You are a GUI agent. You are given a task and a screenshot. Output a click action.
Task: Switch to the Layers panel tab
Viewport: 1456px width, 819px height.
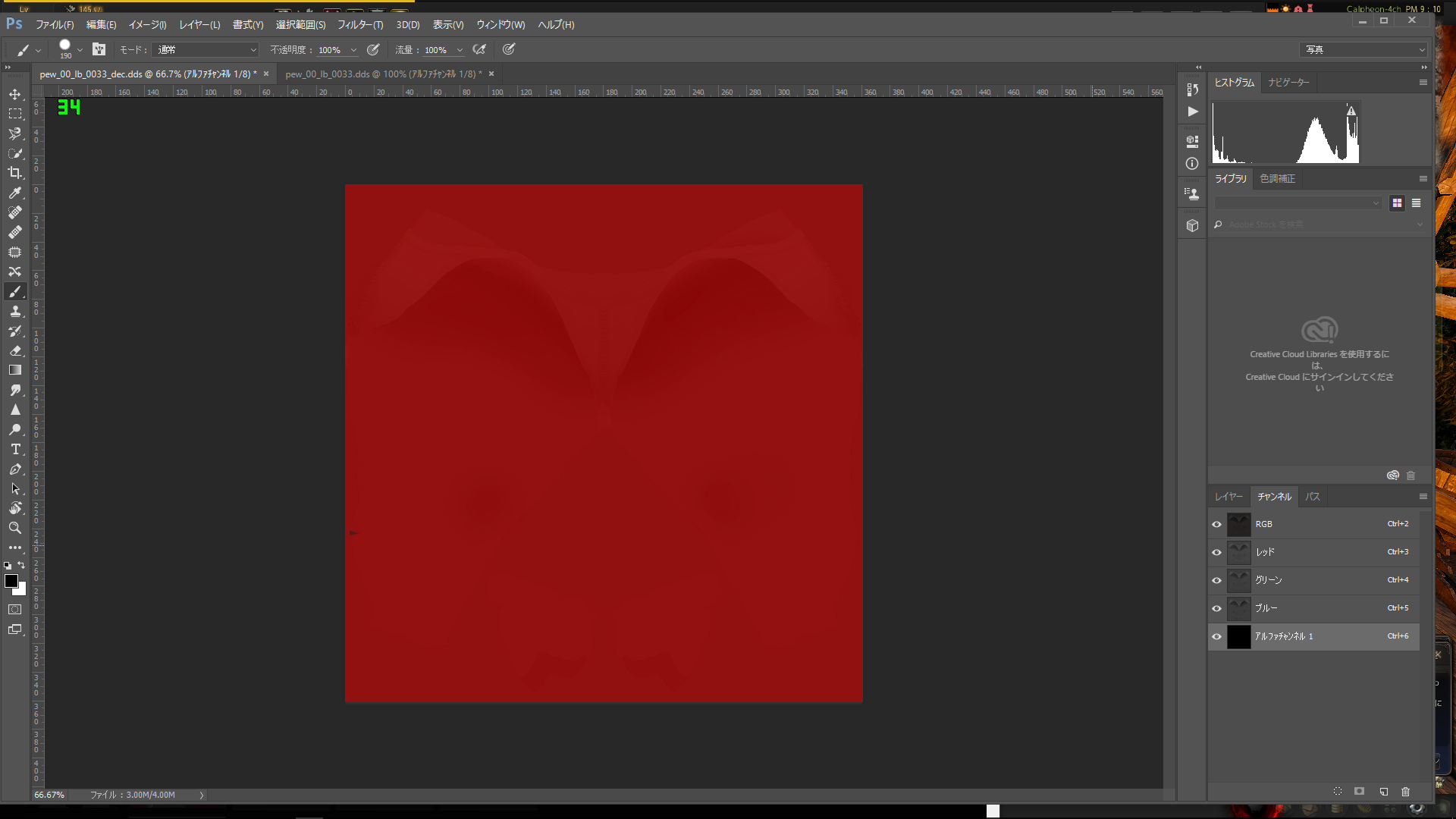pyautogui.click(x=1228, y=497)
